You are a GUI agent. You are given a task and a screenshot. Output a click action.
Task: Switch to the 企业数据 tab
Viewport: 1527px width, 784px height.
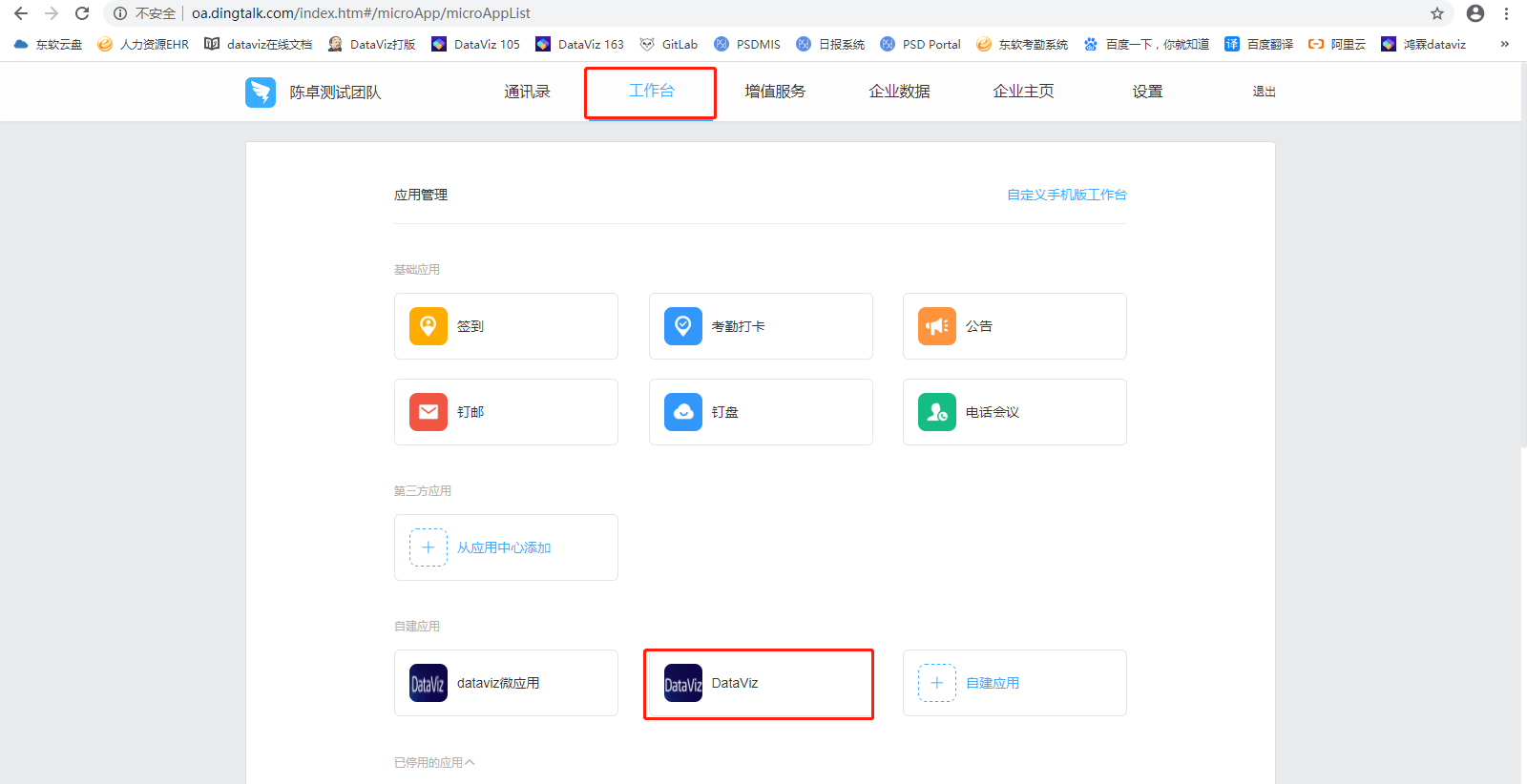(899, 92)
